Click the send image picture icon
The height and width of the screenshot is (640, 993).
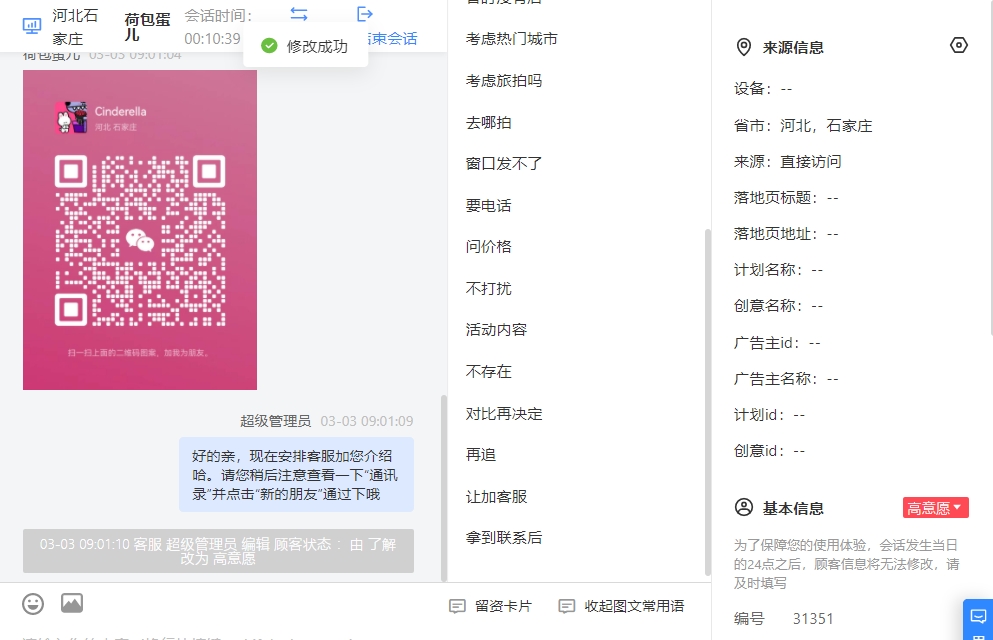click(72, 603)
